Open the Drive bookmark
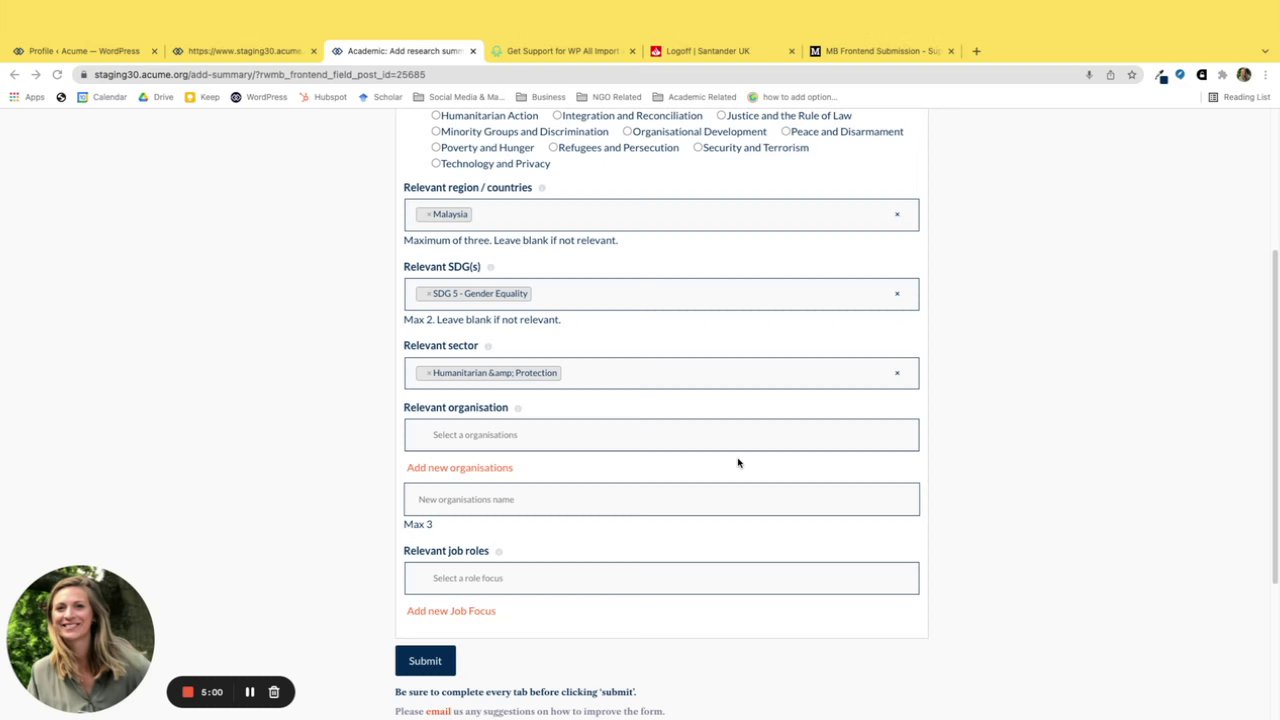Image resolution: width=1280 pixels, height=720 pixels. coord(156,97)
